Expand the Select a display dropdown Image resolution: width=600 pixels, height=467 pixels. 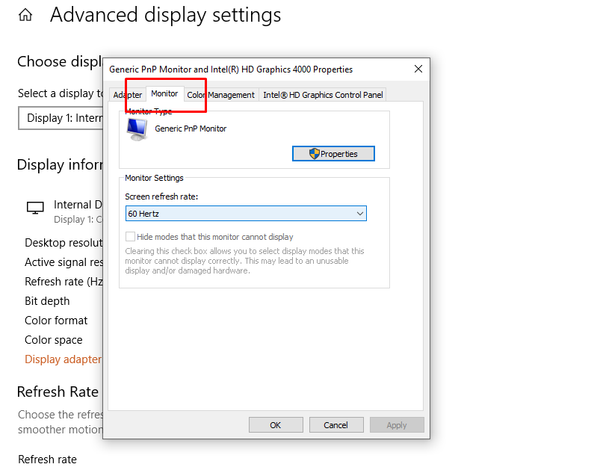pyautogui.click(x=60, y=118)
